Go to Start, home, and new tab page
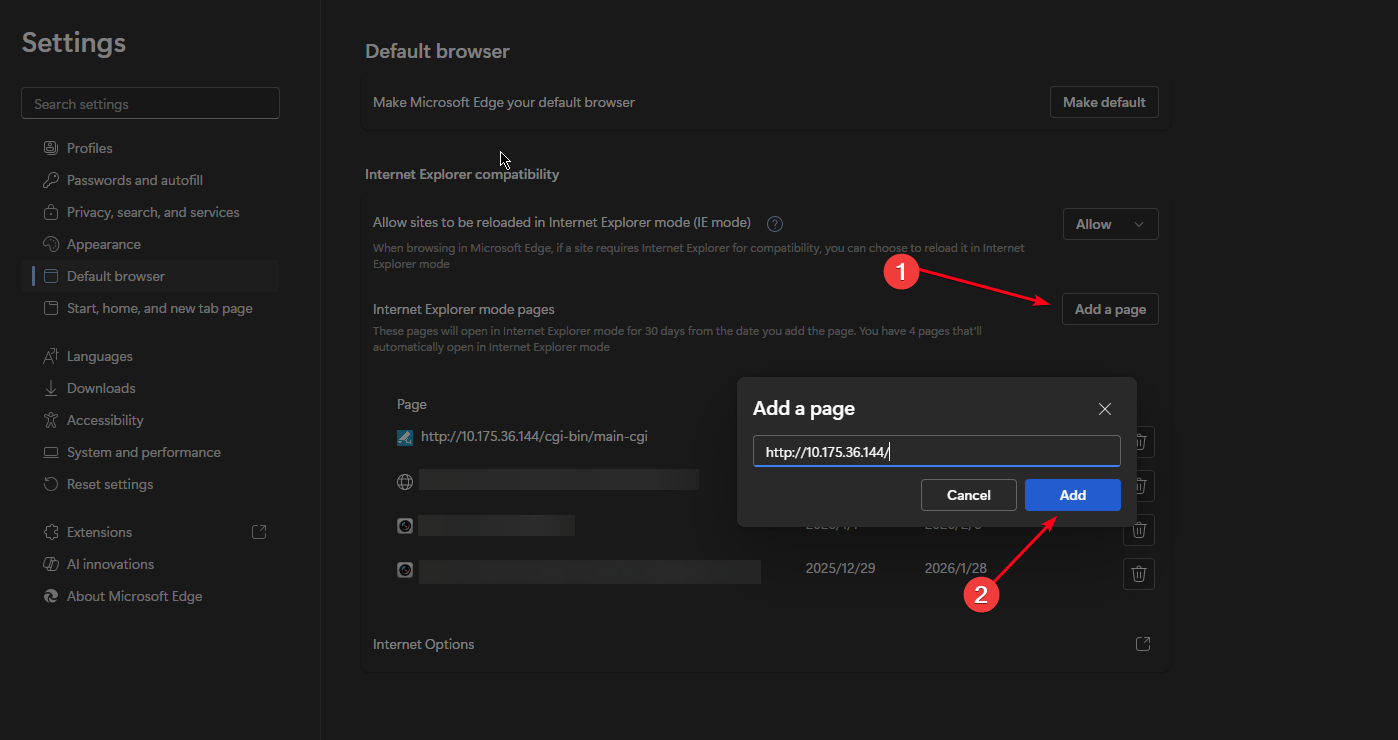The image size is (1398, 740). coord(159,308)
